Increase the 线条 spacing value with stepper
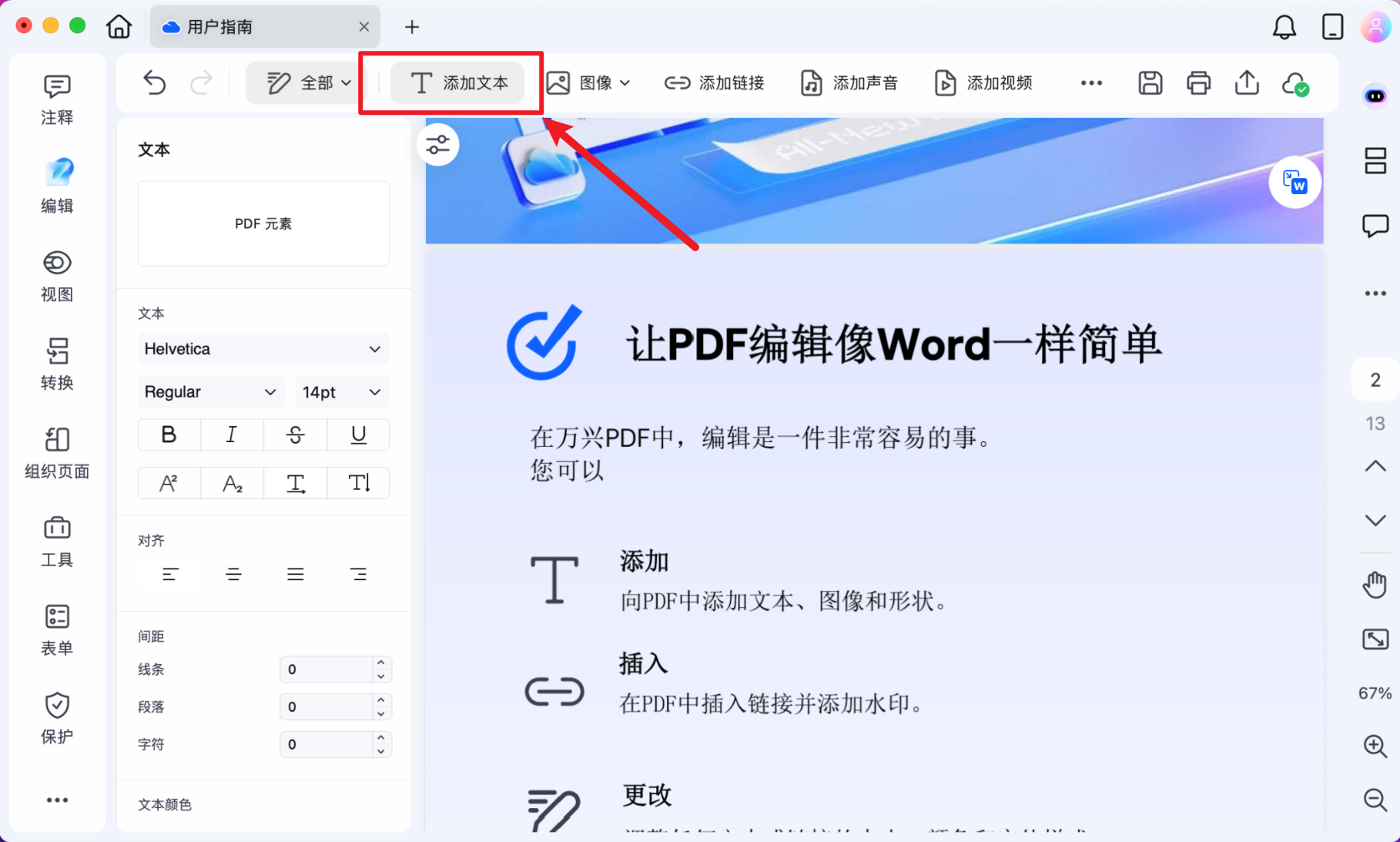The width and height of the screenshot is (1400, 842). coord(380,663)
